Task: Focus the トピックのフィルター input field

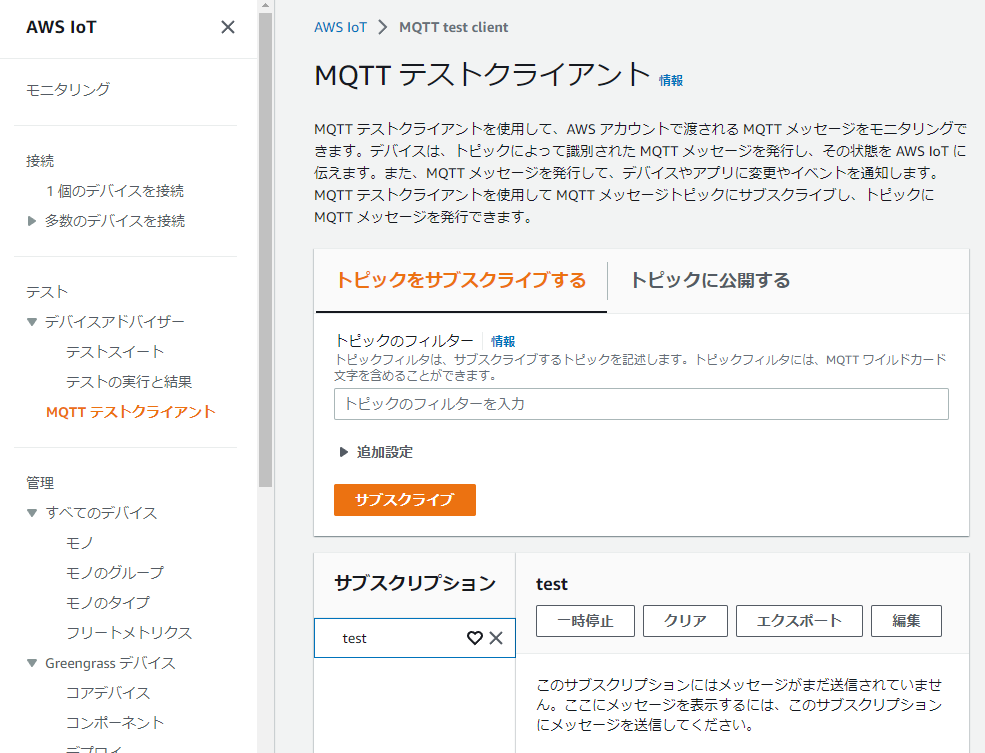Action: pos(641,404)
